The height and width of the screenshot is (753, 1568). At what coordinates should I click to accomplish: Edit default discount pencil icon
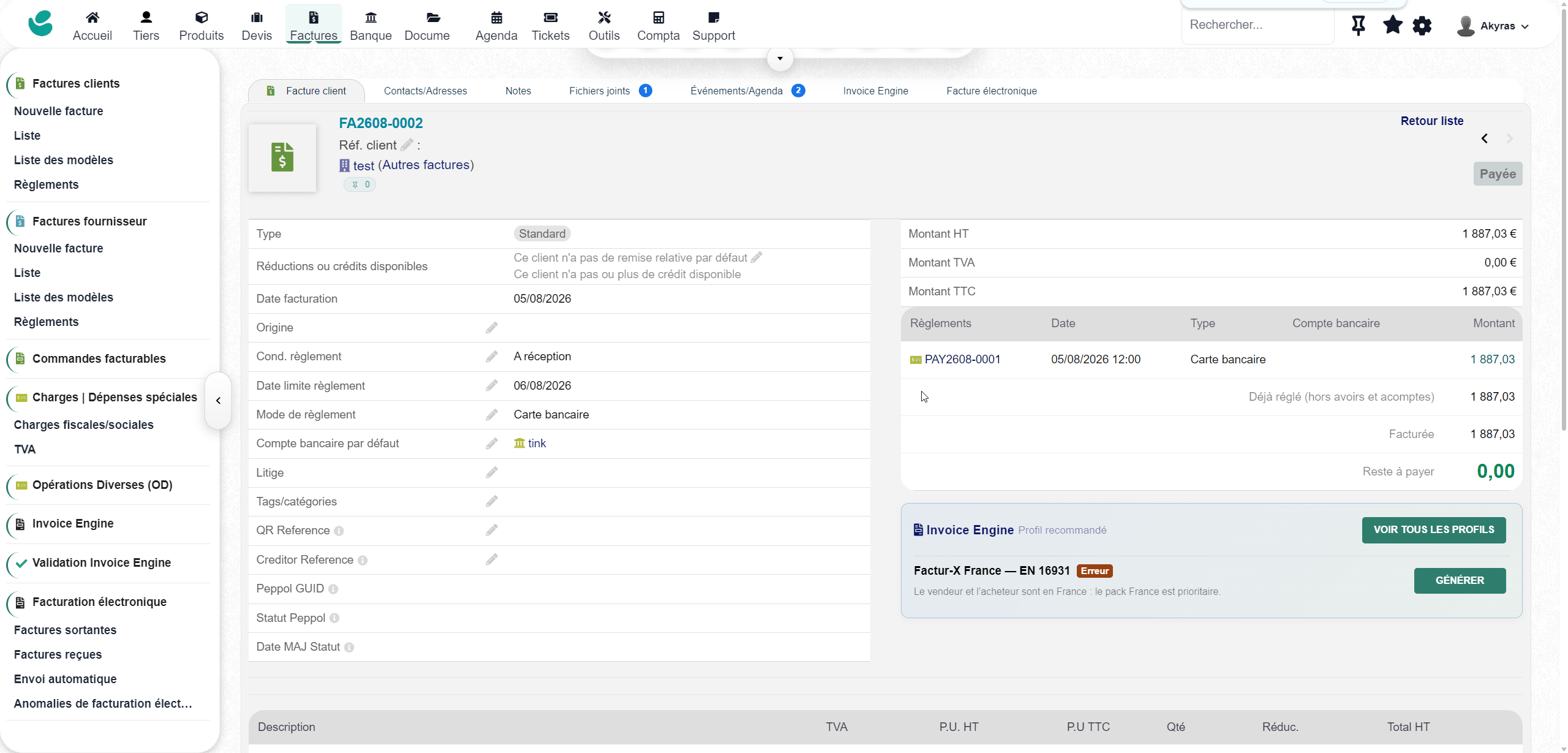pyautogui.click(x=756, y=257)
